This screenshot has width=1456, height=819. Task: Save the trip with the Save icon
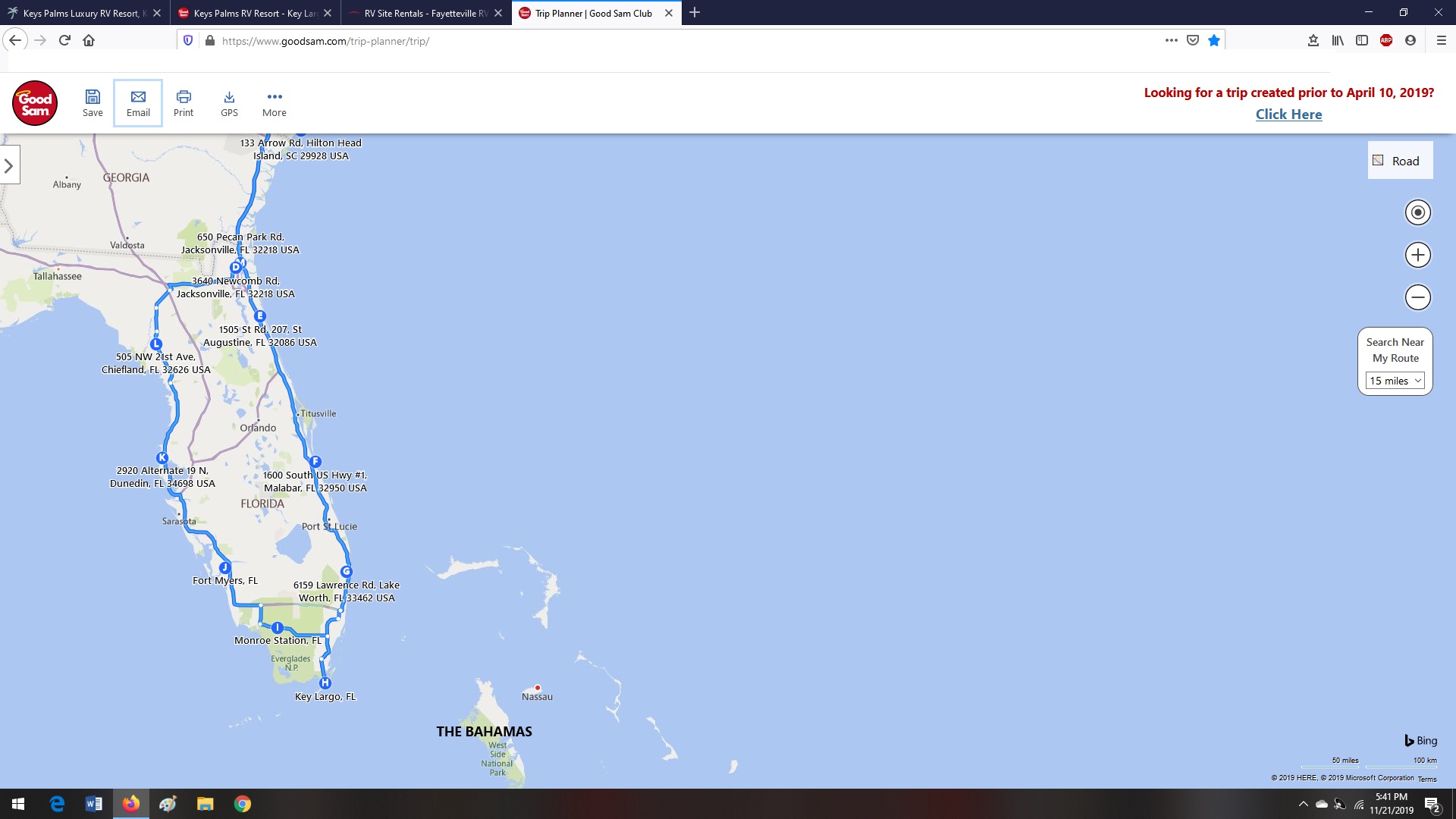point(93,103)
